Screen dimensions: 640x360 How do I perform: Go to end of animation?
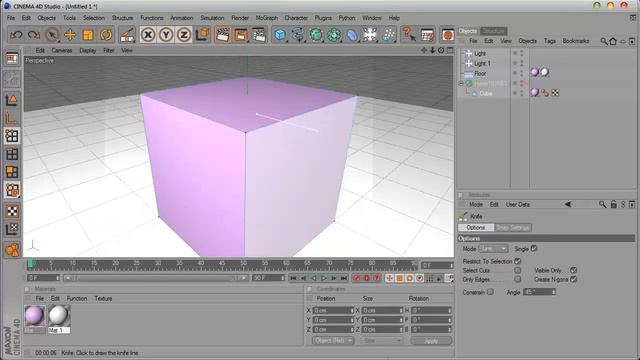(344, 278)
